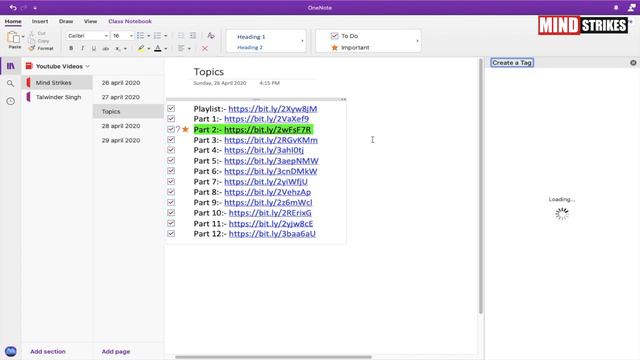This screenshot has height=360, width=640.
Task: Select the Talwinder Singh section
Action: pyautogui.click(x=57, y=97)
